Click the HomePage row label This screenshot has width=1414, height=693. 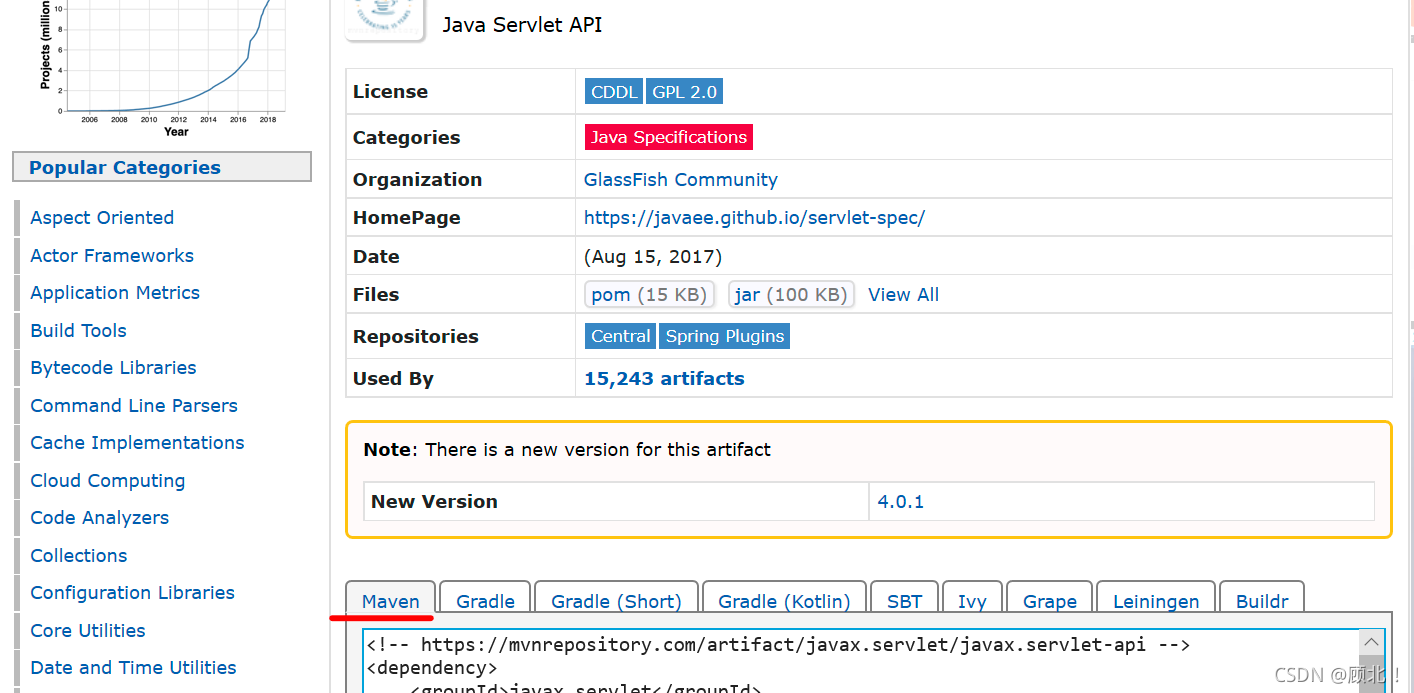point(406,218)
